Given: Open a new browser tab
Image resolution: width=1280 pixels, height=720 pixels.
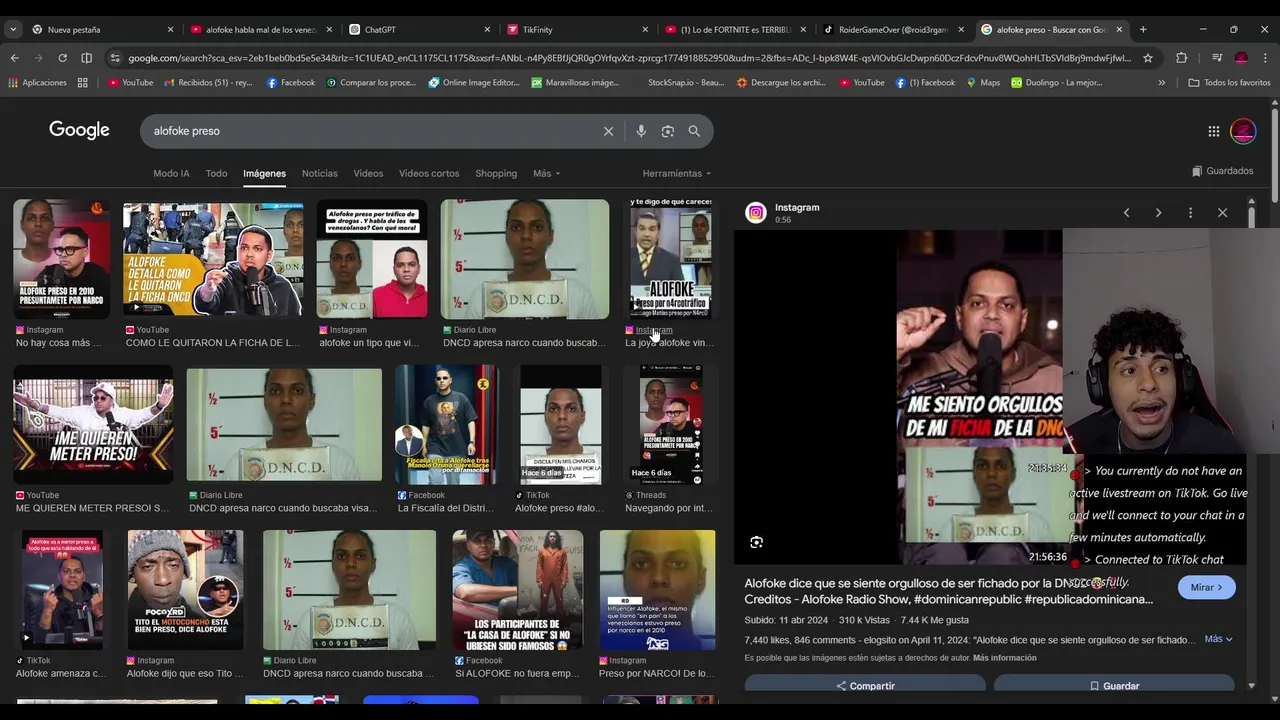Looking at the screenshot, I should pos(1143,29).
